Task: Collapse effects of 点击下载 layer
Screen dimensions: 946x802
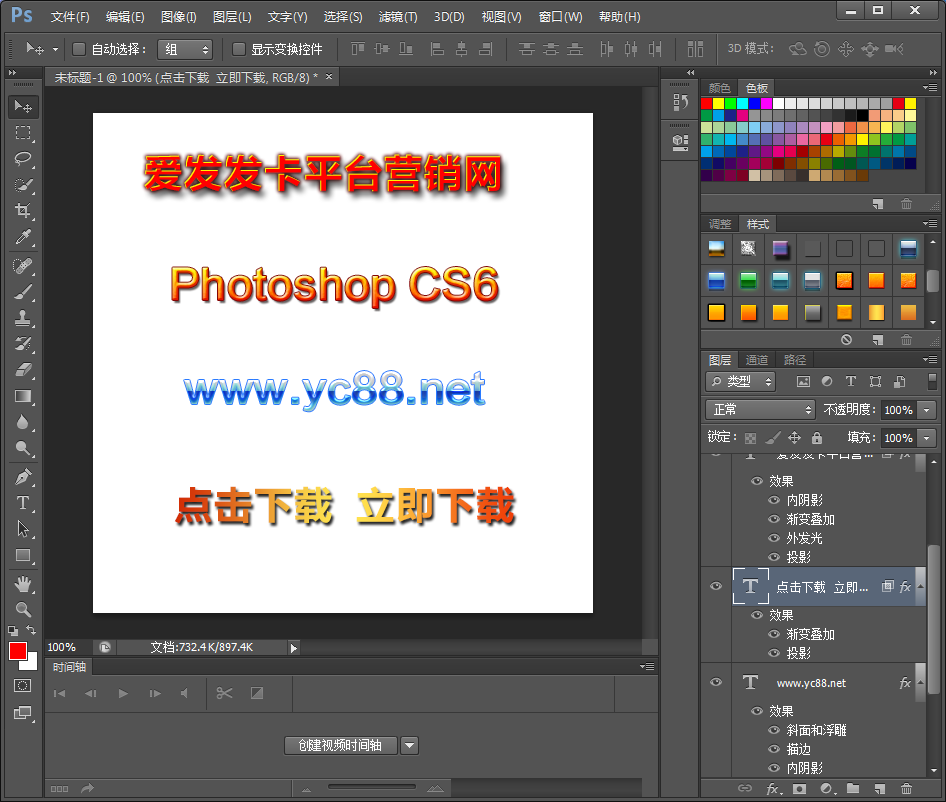Action: (x=921, y=586)
